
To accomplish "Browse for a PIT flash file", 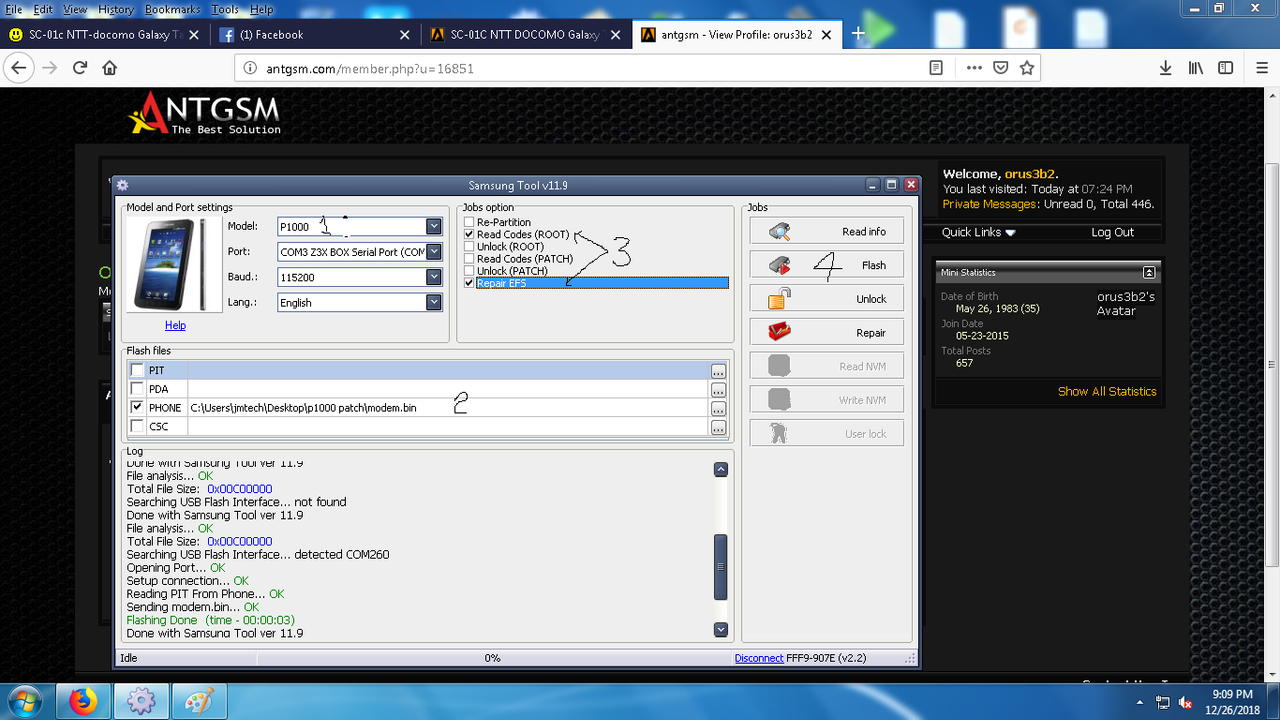I will [718, 371].
